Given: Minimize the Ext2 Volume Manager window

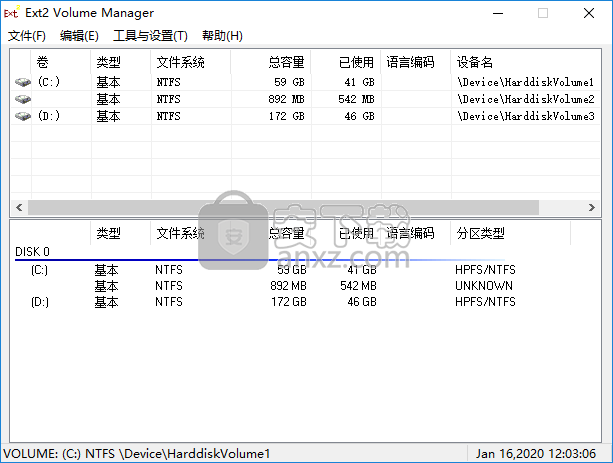Looking at the screenshot, I should pyautogui.click(x=498, y=13).
